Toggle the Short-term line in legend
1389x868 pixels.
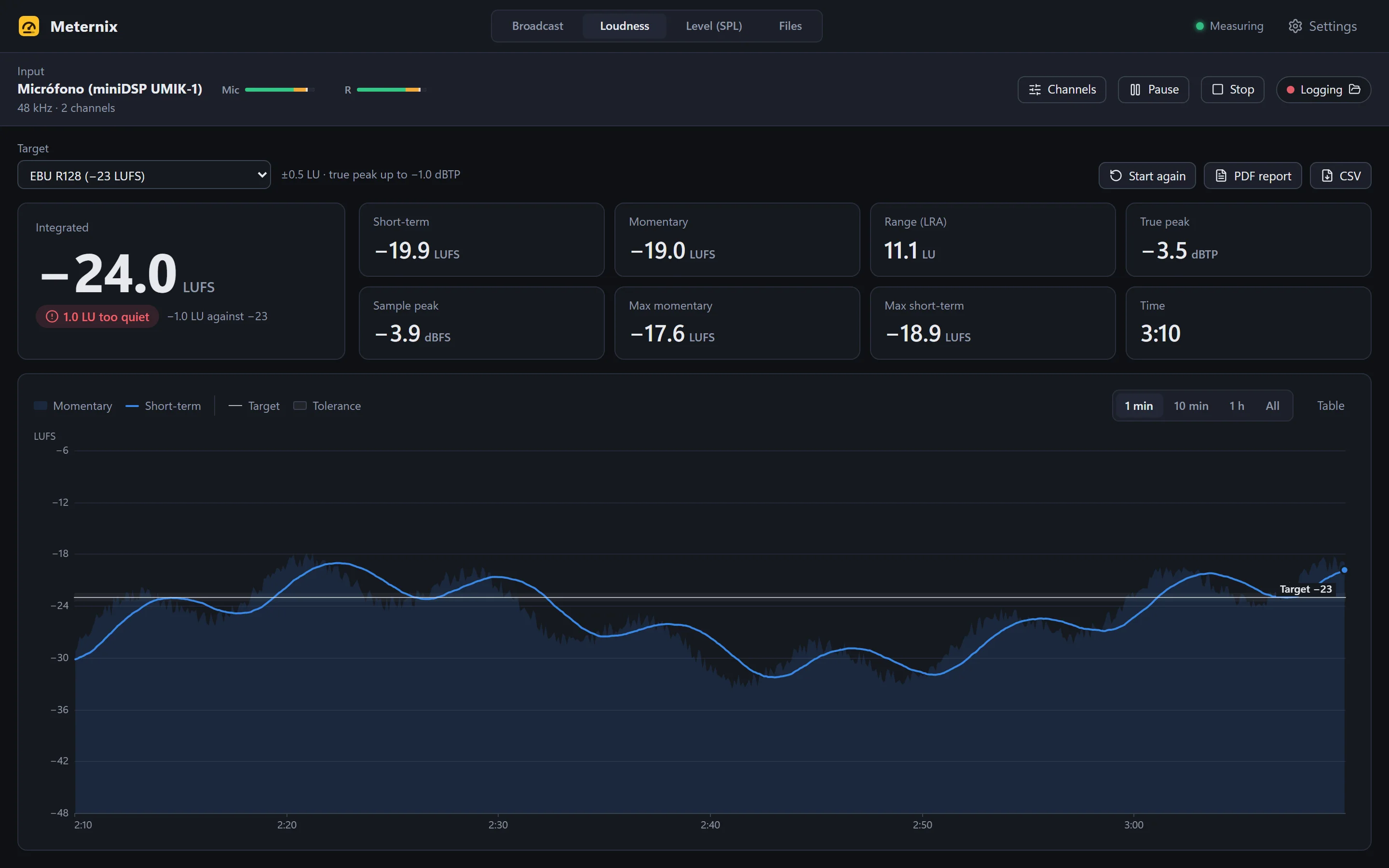[x=163, y=406]
